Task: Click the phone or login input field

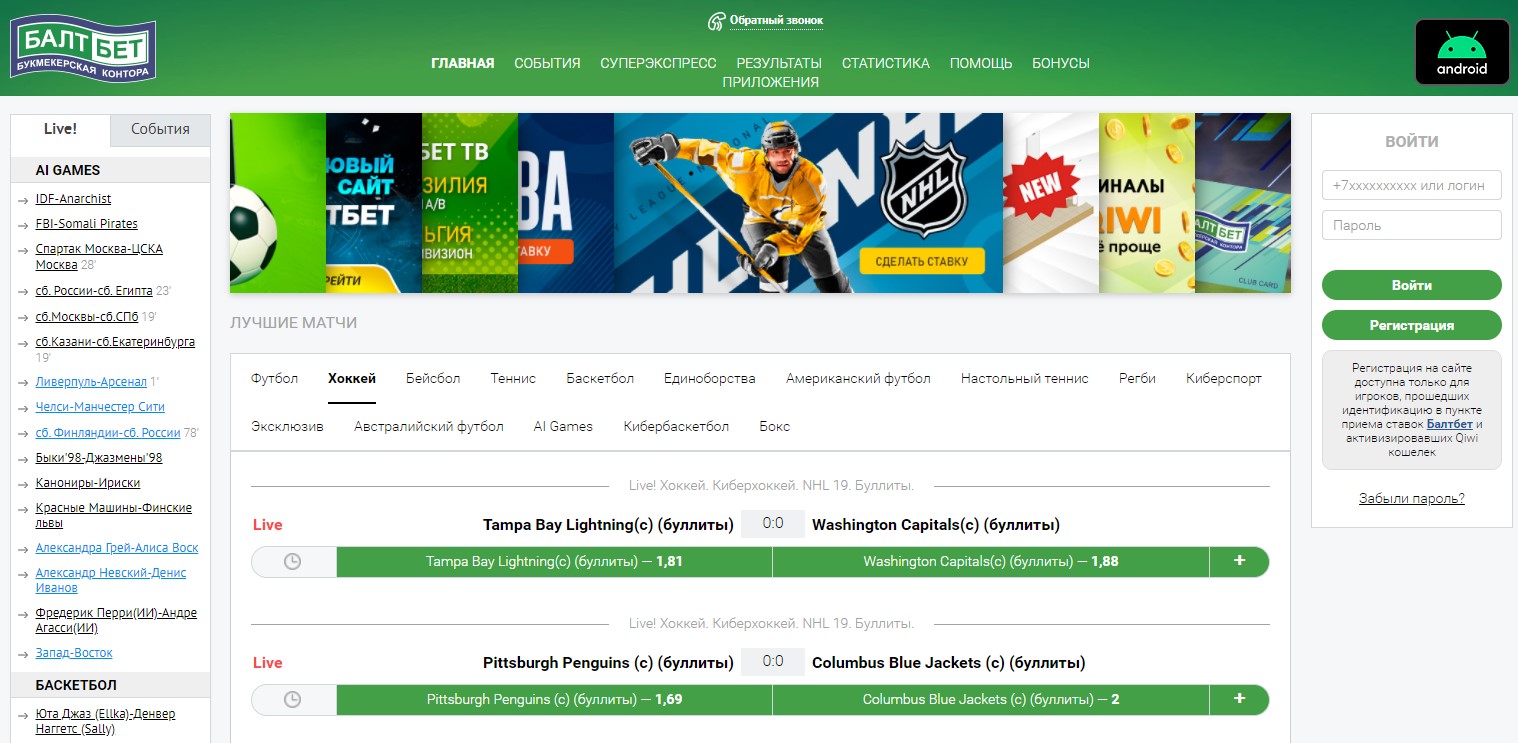Action: (1412, 185)
